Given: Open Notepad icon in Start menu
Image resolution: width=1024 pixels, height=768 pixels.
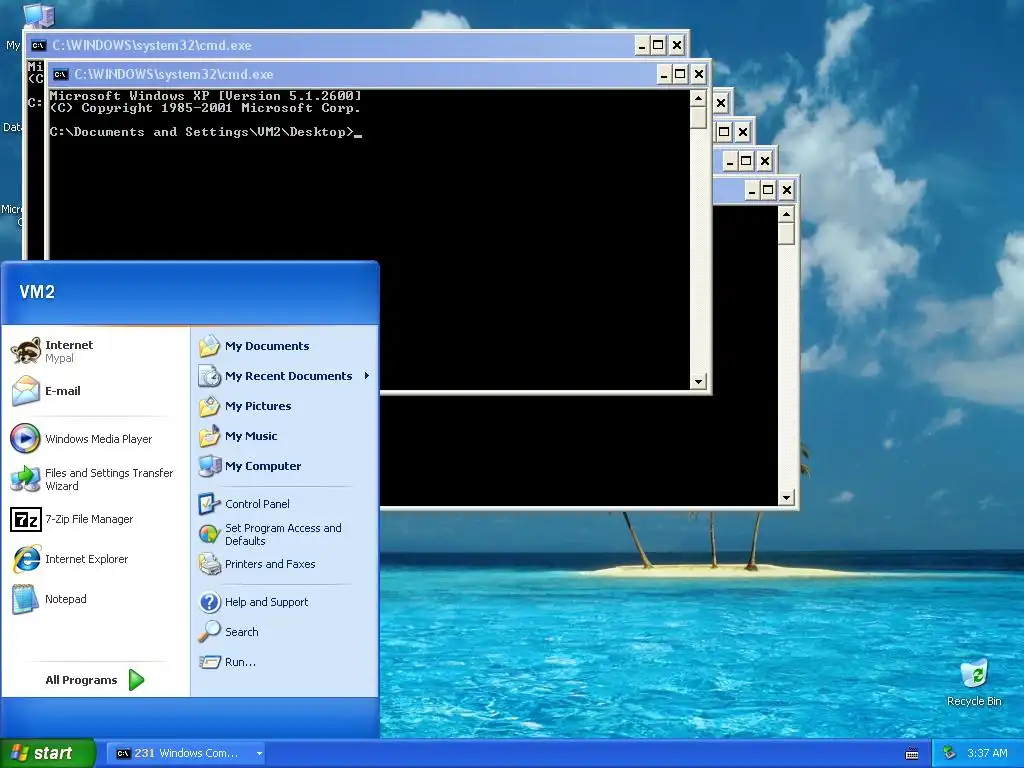Looking at the screenshot, I should (x=25, y=599).
